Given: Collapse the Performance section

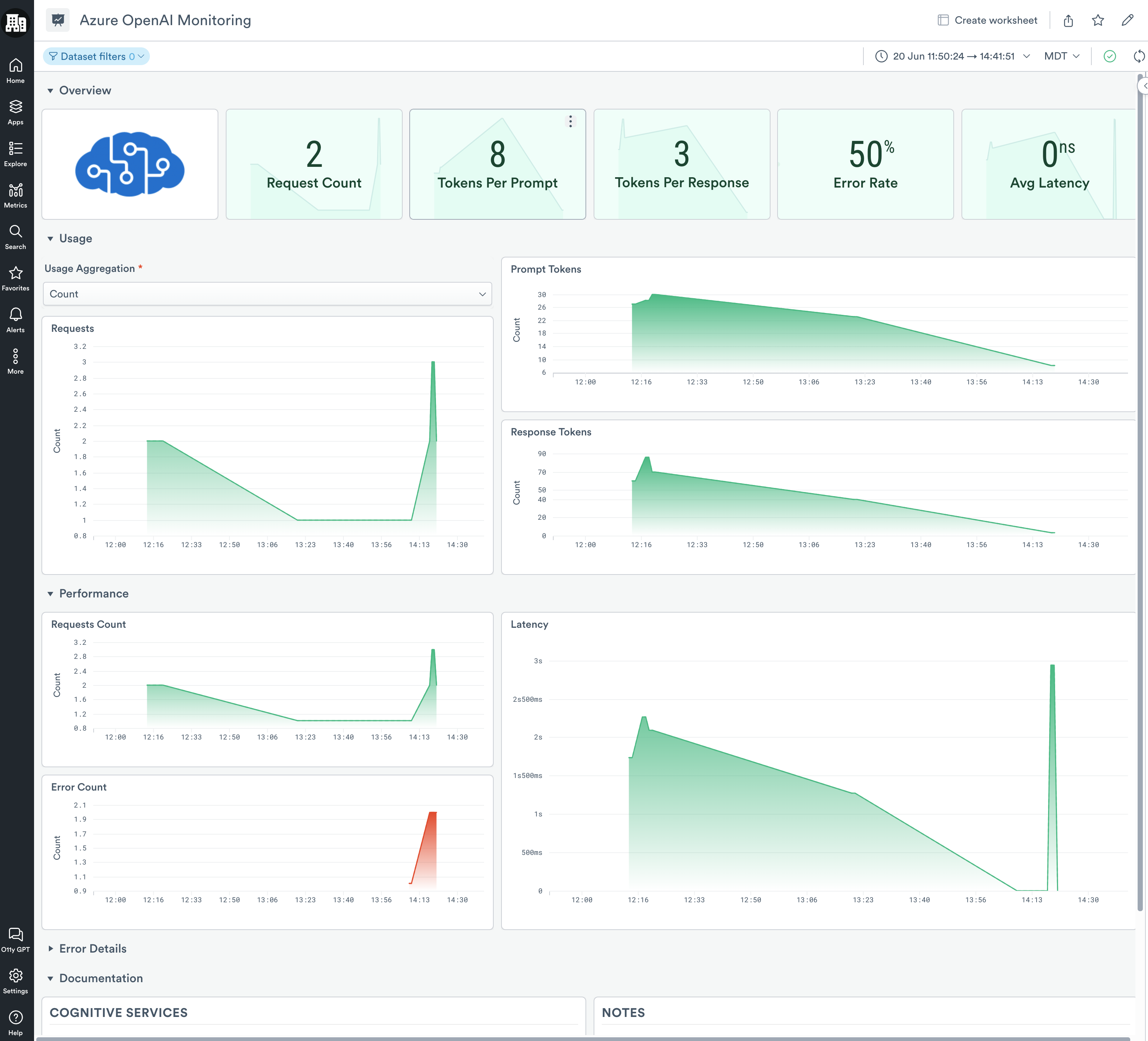Looking at the screenshot, I should pyautogui.click(x=51, y=594).
